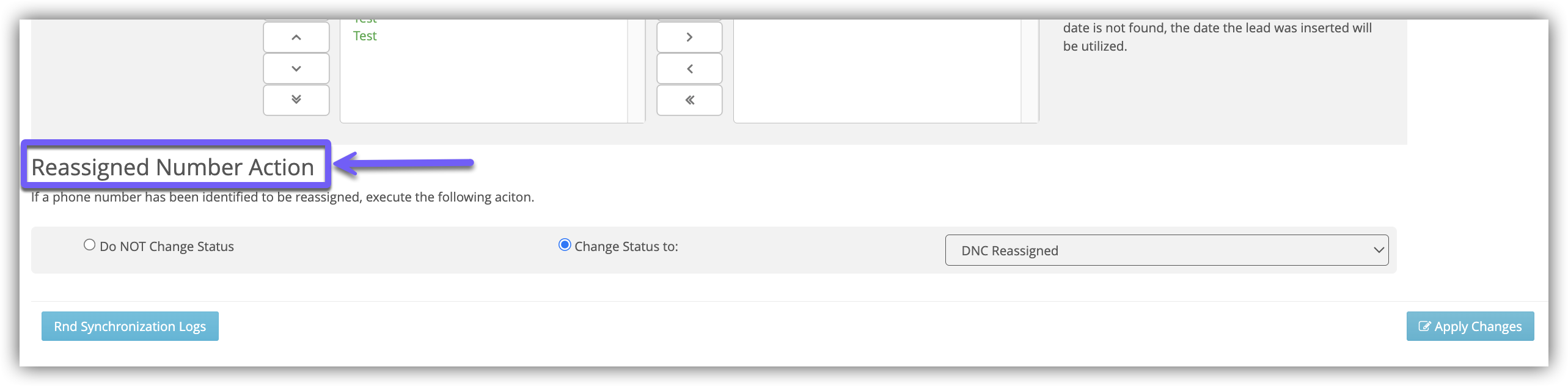
Task: Click the move up chevron button
Action: (x=296, y=37)
